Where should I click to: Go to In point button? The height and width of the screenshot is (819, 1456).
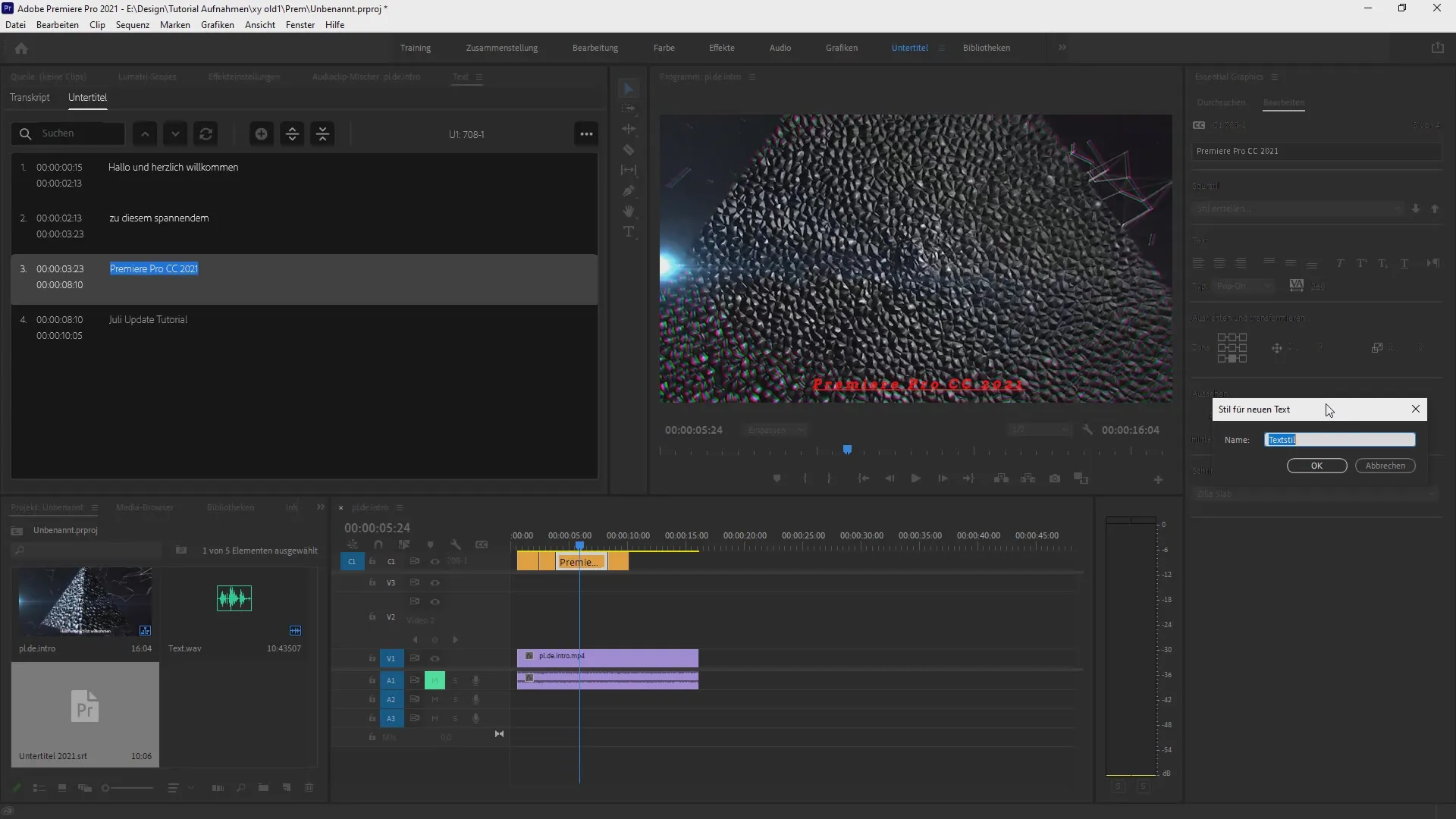(x=863, y=479)
